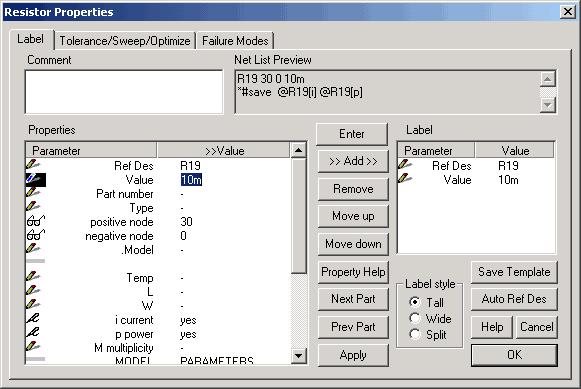
Task: Click pencil icon beside Value in Label list
Action: click(x=405, y=179)
